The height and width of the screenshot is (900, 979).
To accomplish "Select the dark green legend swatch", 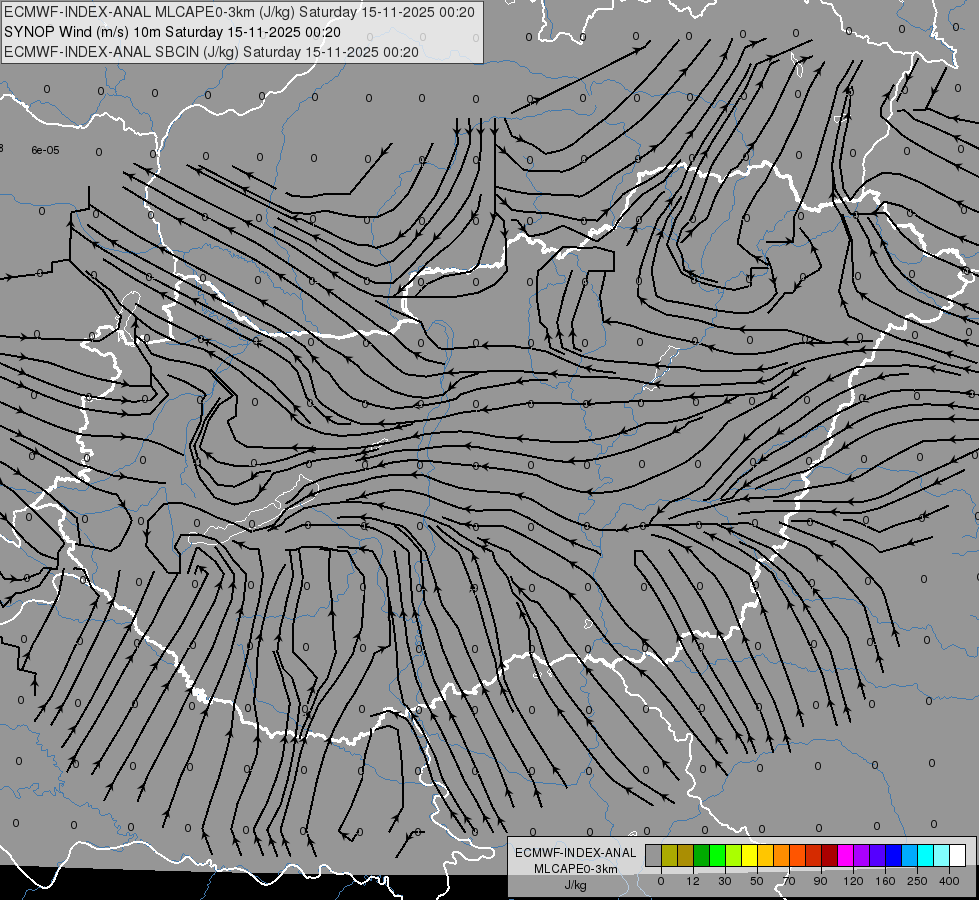I will tap(702, 855).
